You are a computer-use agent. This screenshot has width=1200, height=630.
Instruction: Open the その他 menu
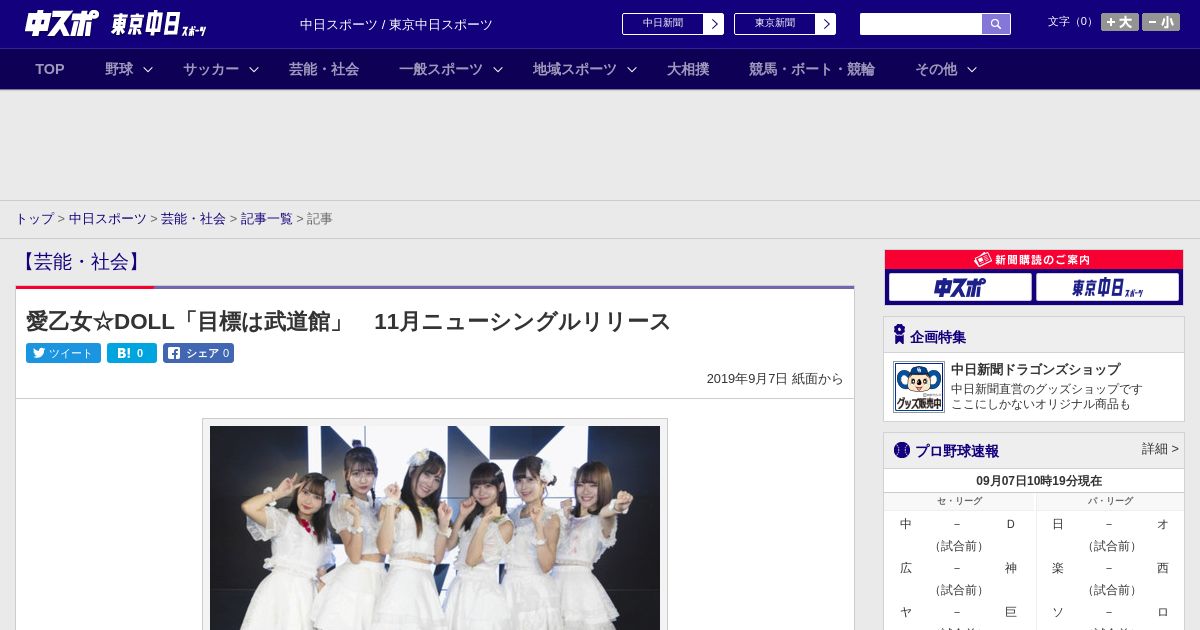pos(936,69)
